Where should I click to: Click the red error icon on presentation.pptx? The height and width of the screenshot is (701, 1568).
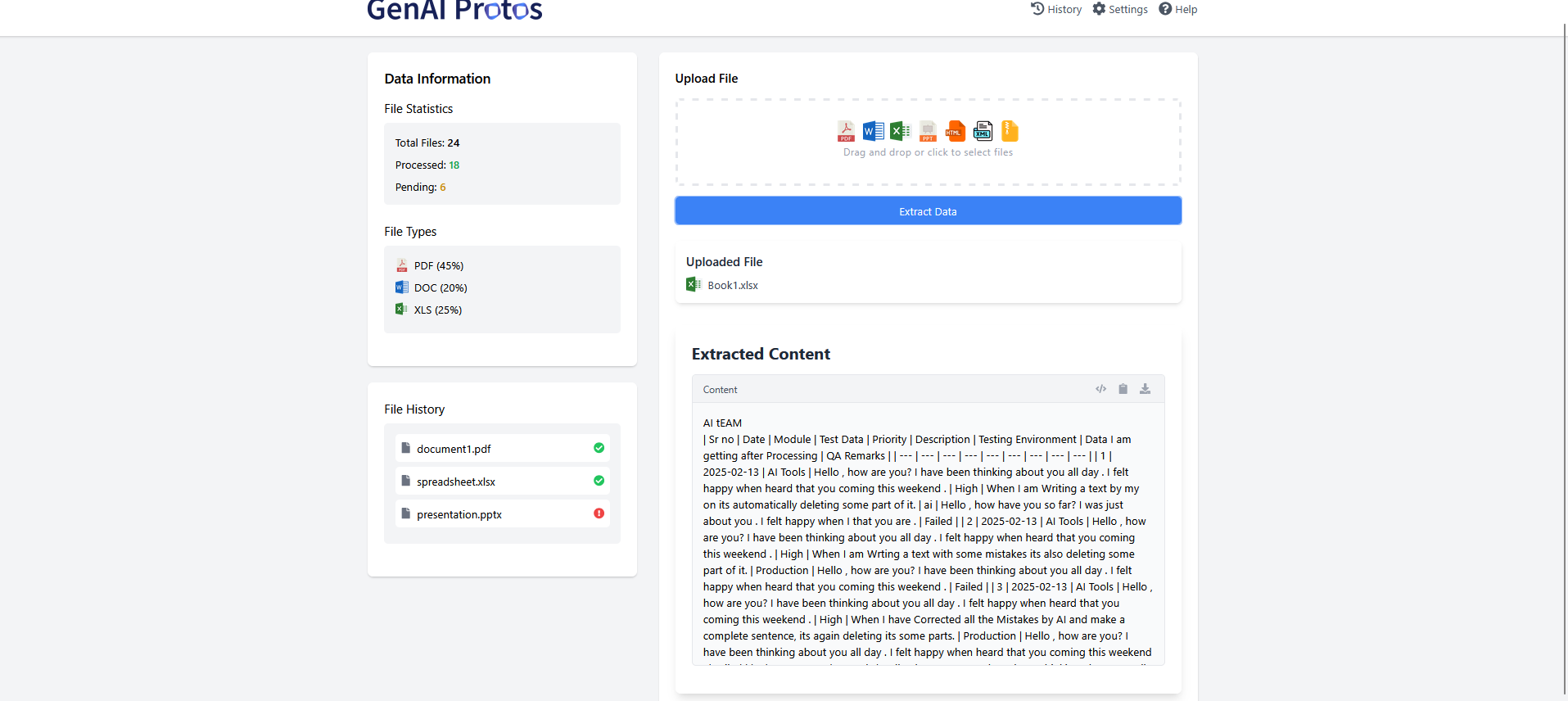[x=599, y=513]
